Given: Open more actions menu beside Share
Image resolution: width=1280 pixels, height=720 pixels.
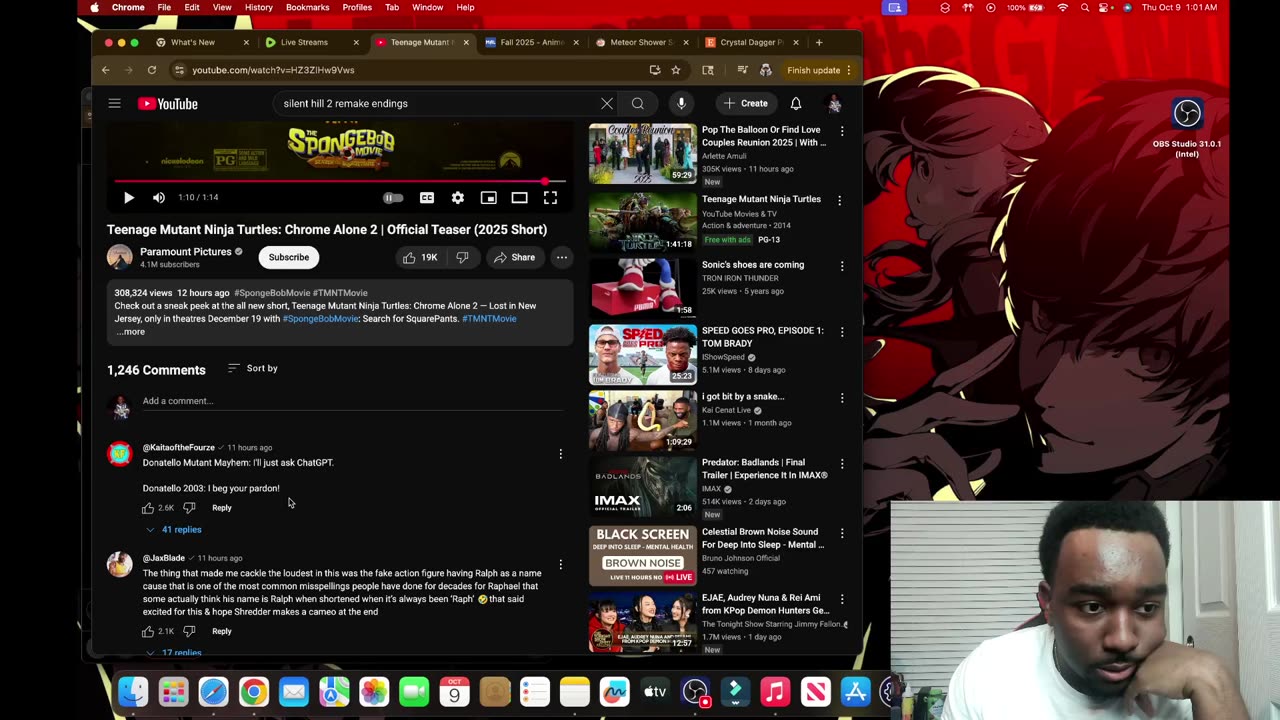Looking at the screenshot, I should click(x=562, y=257).
